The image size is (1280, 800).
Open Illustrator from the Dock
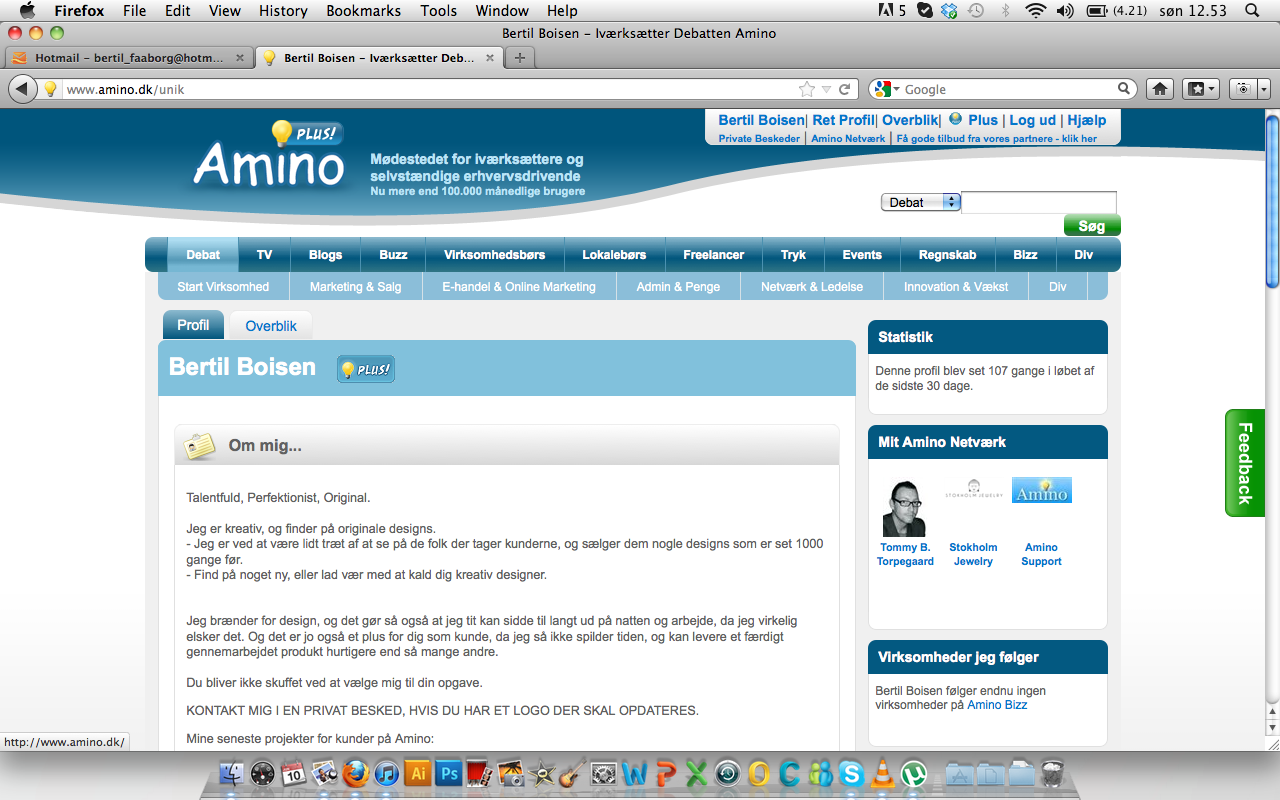click(418, 773)
